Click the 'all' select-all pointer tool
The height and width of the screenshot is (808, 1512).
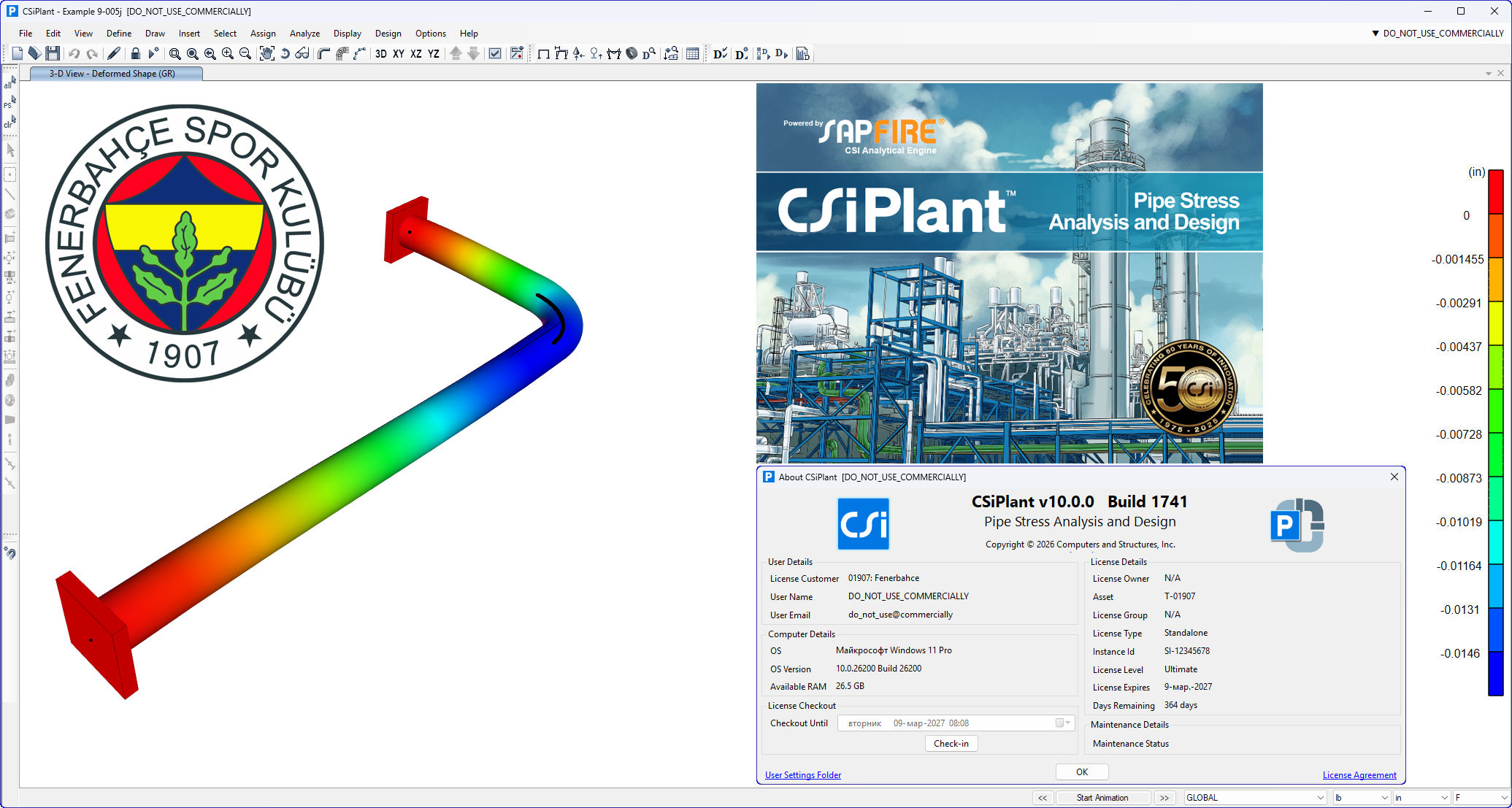9,82
